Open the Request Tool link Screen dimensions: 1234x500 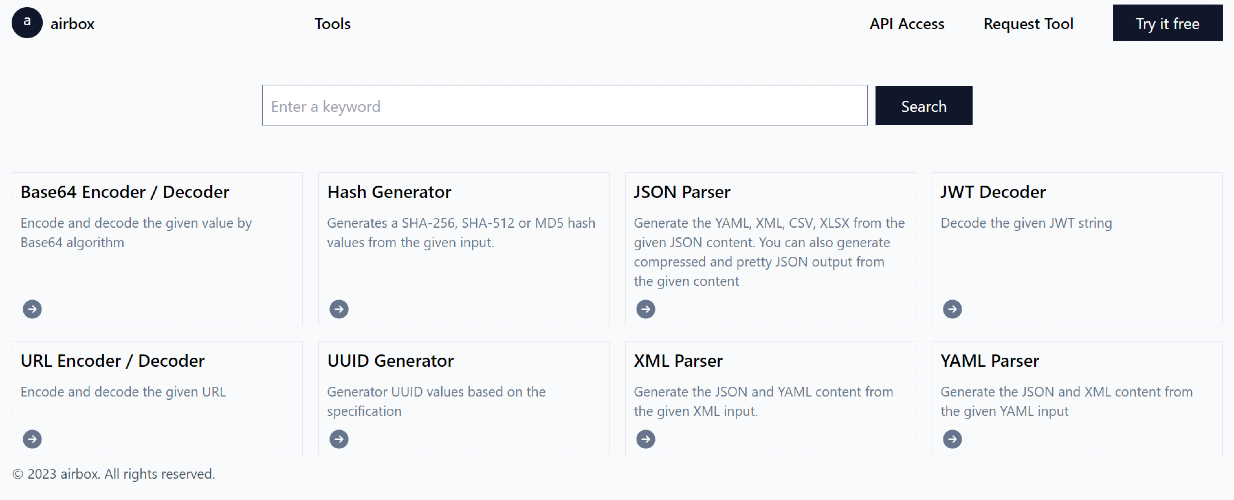tap(1028, 24)
